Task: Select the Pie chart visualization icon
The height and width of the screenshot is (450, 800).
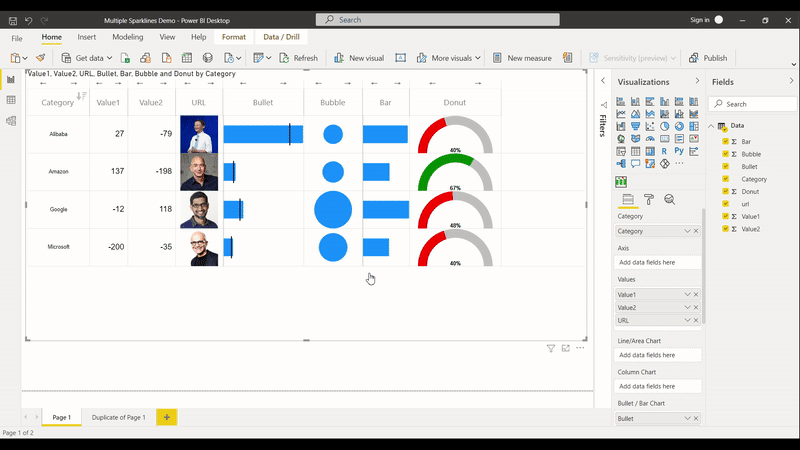Action: point(664,126)
